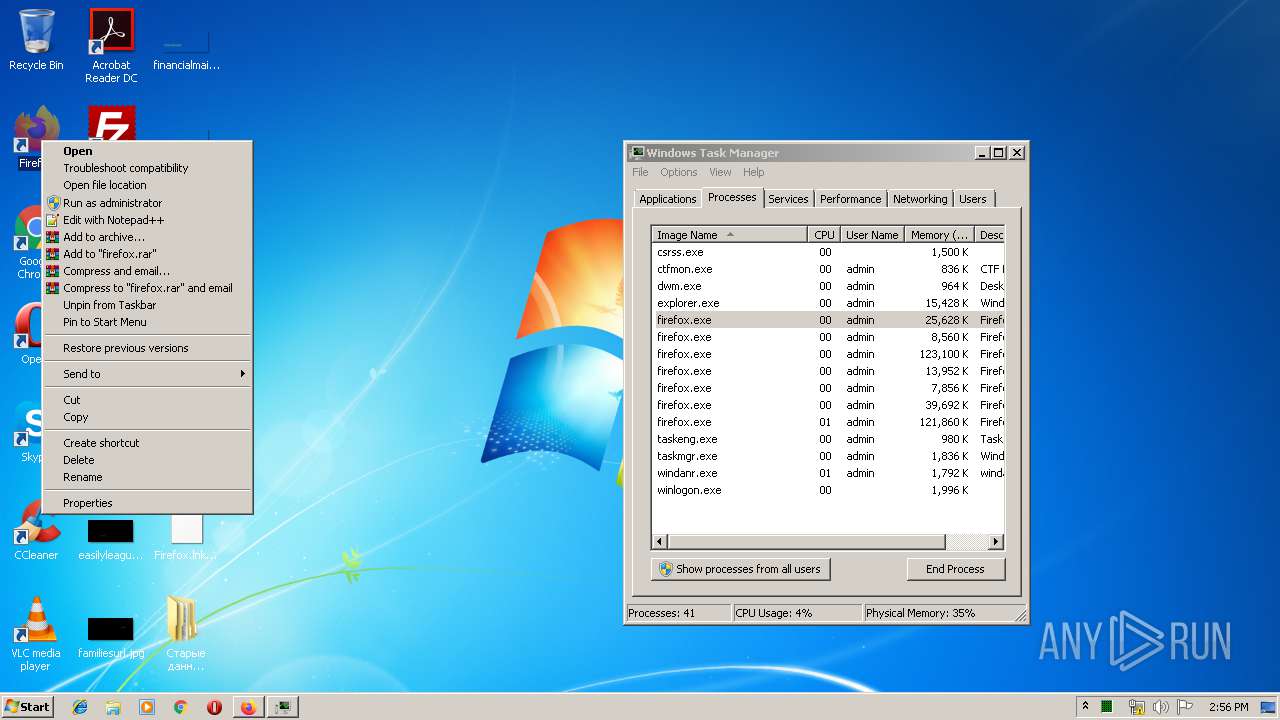Switch to the Networking tab
This screenshot has width=1280, height=720.
click(x=920, y=199)
